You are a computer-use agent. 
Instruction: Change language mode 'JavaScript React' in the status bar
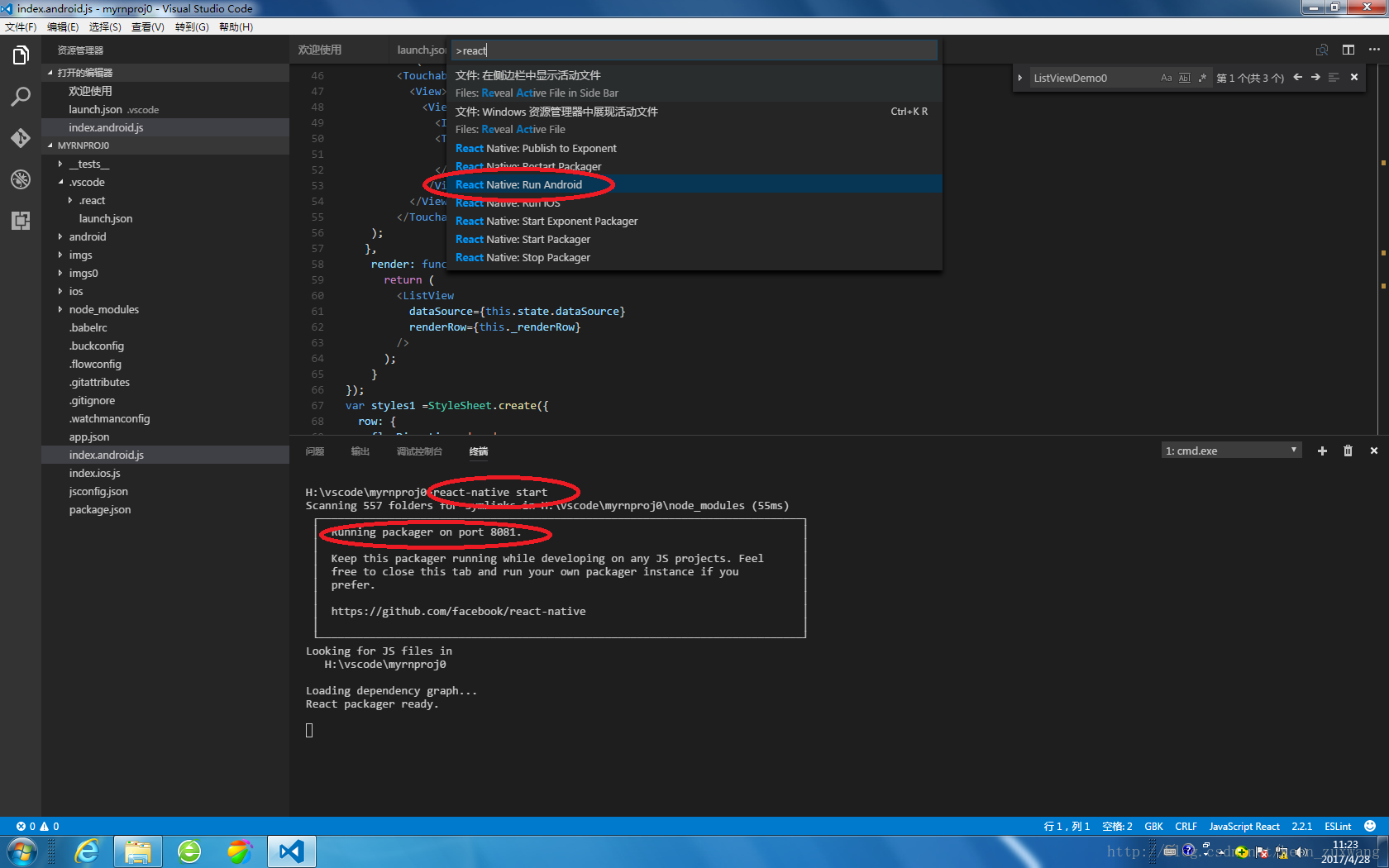click(x=1244, y=826)
